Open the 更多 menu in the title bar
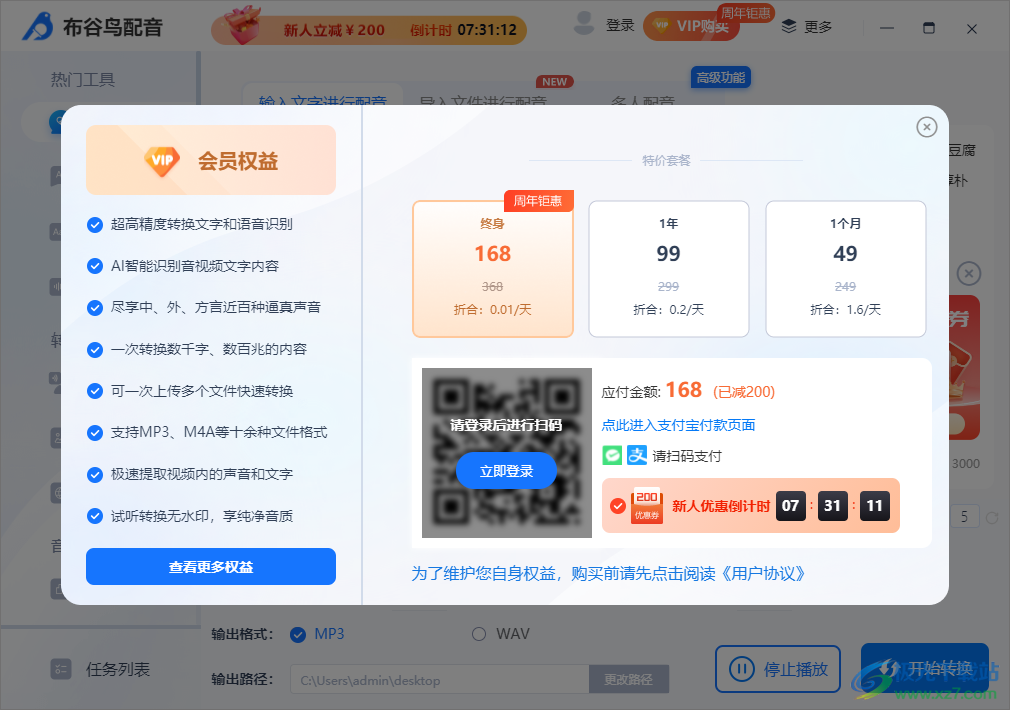Viewport: 1010px width, 710px height. coord(806,27)
